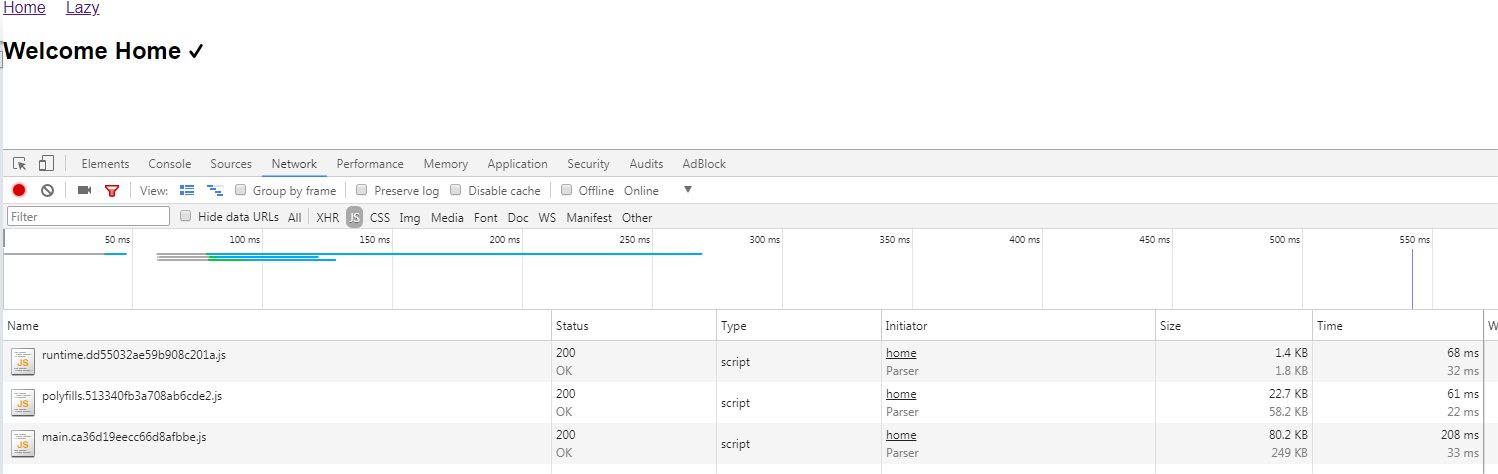Stop recording the network log
Image resolution: width=1498 pixels, height=474 pixels.
pyautogui.click(x=19, y=191)
